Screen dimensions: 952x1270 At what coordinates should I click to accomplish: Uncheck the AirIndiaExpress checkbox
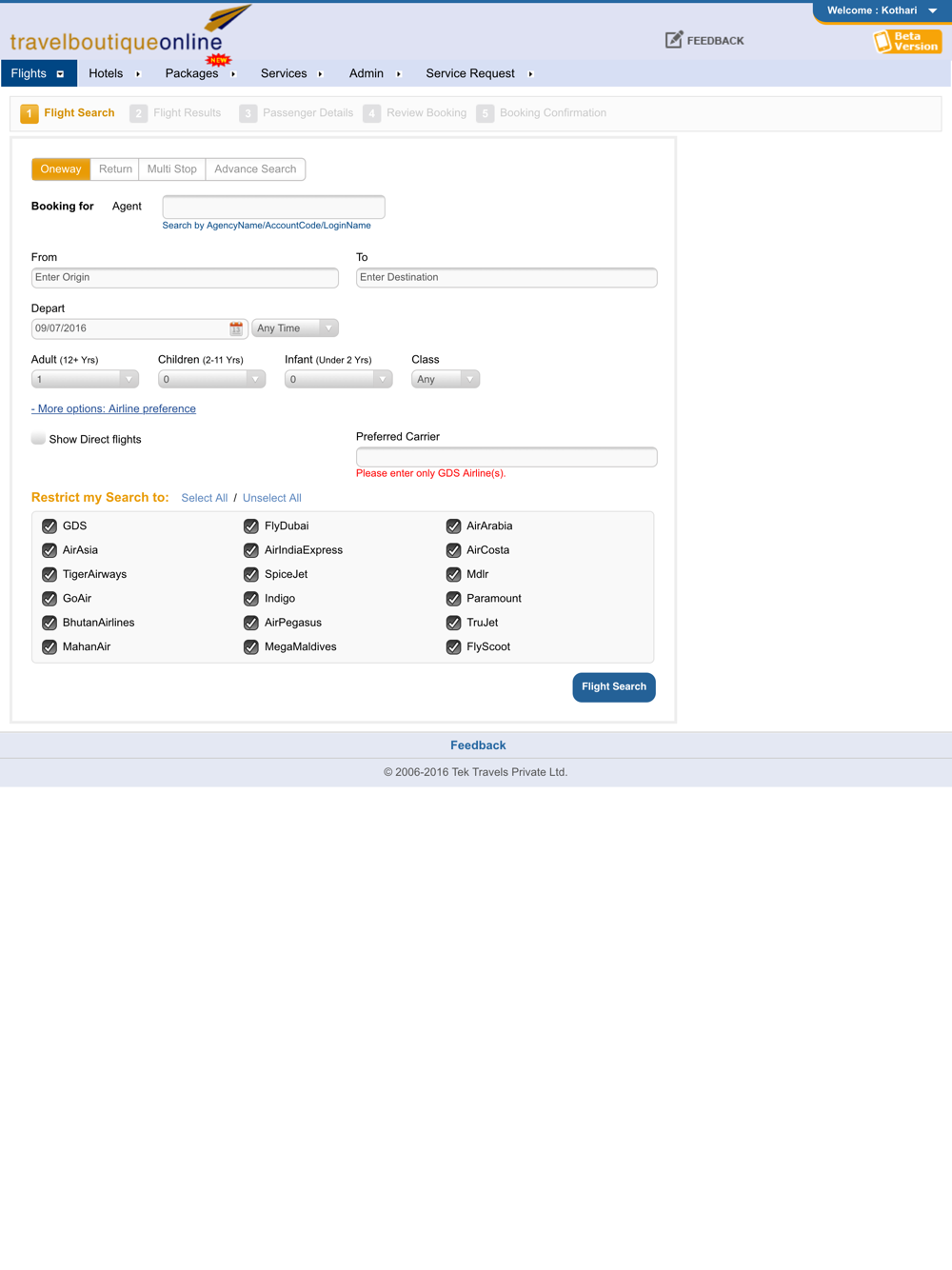point(251,550)
